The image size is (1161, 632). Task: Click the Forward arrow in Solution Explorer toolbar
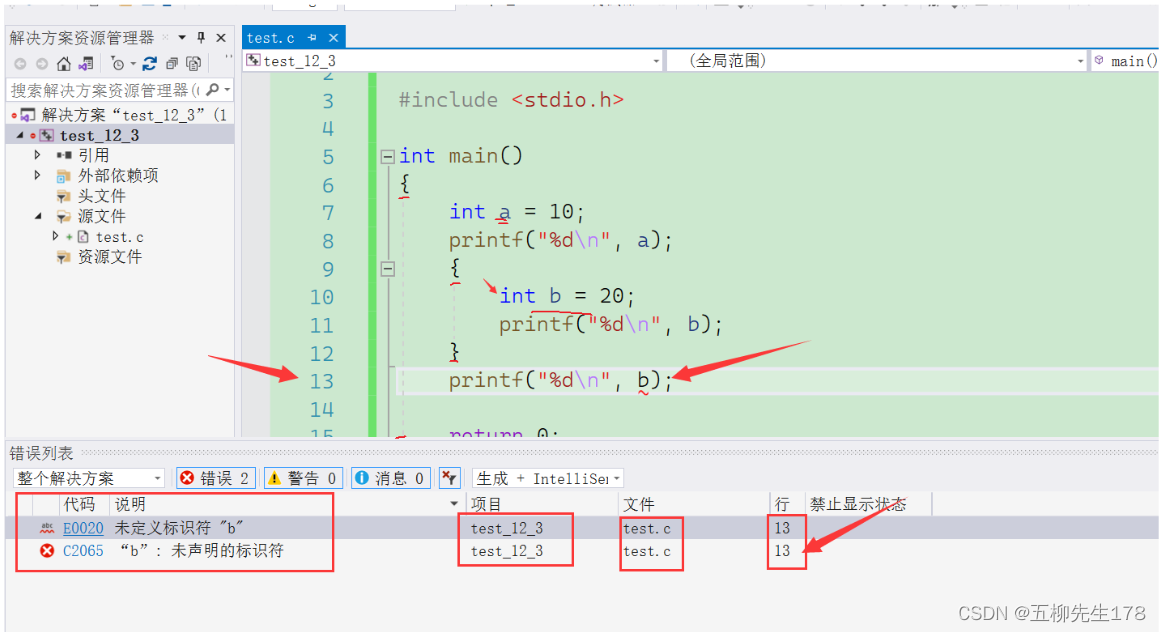[42, 64]
